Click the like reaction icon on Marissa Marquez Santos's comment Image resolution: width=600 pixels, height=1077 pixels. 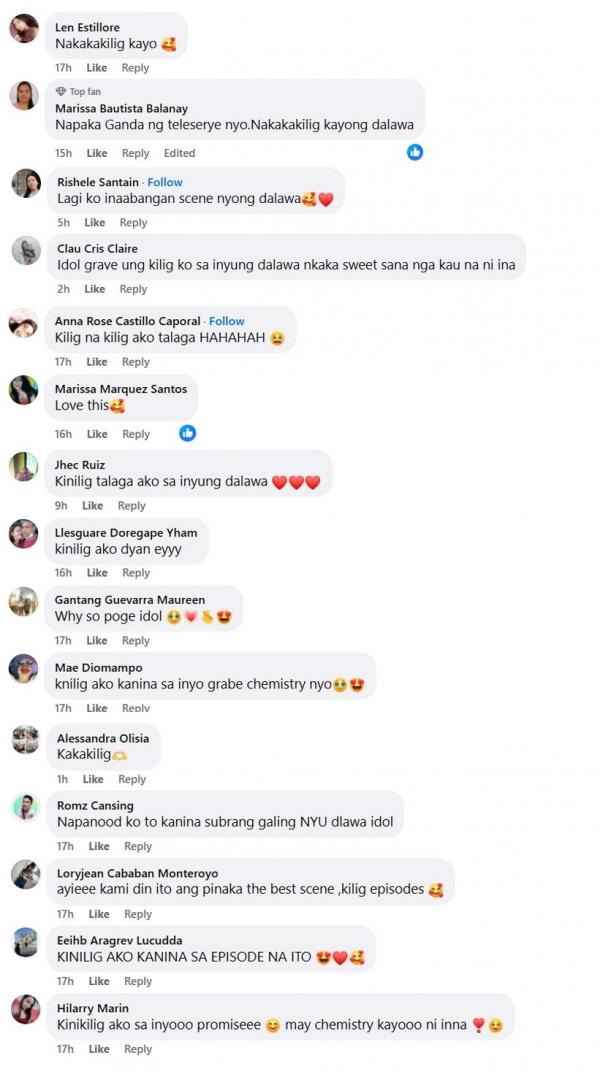pos(187,433)
